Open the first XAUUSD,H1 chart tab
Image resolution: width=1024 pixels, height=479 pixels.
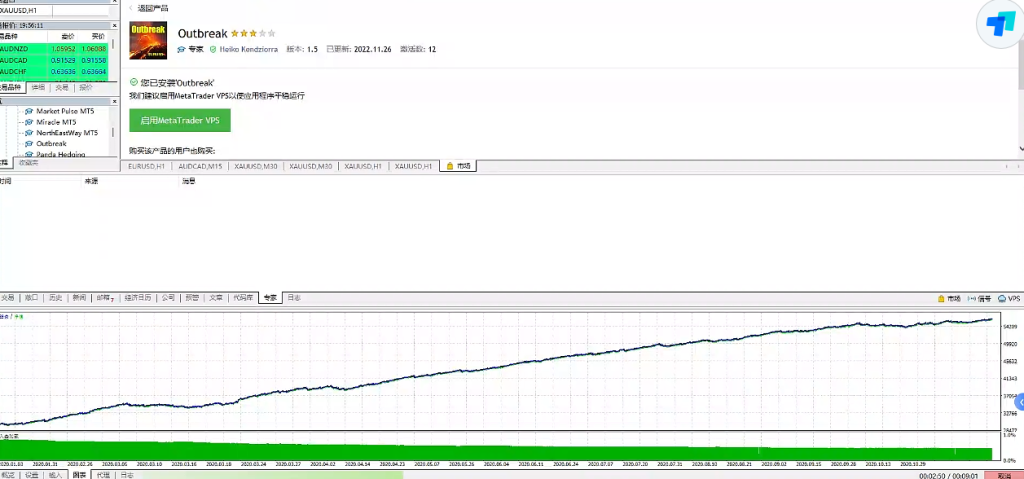pyautogui.click(x=363, y=166)
